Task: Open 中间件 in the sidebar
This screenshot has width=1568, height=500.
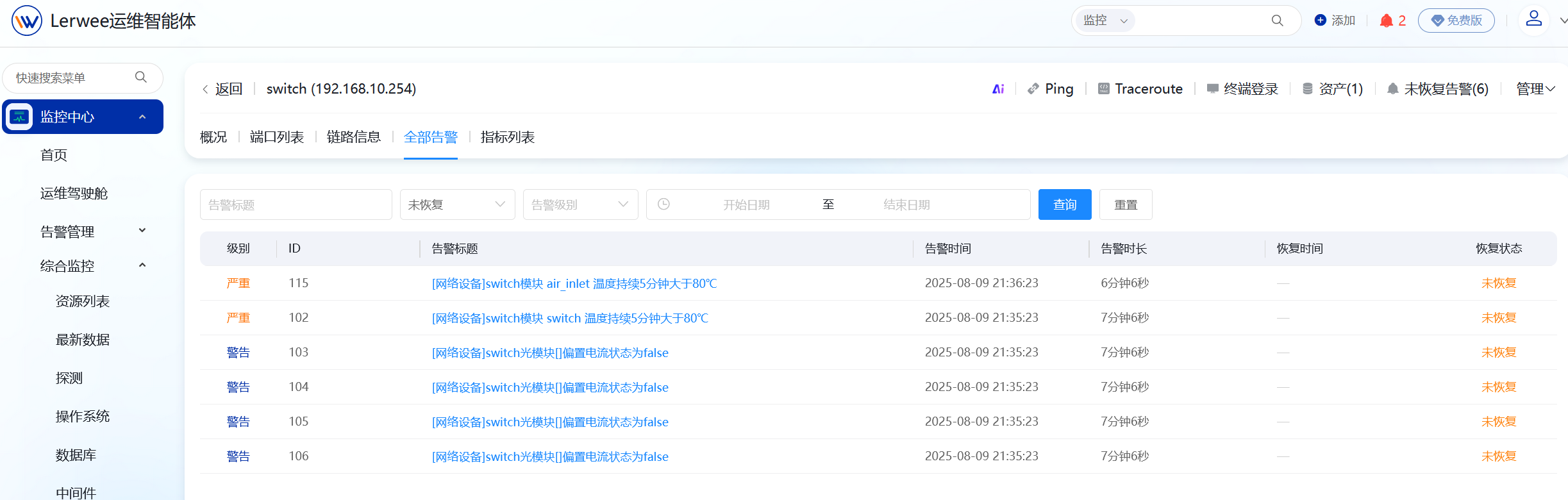Action: [76, 493]
